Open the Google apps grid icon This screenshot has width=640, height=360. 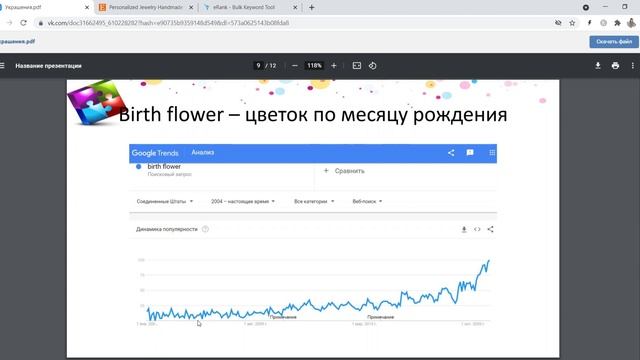pyautogui.click(x=492, y=153)
